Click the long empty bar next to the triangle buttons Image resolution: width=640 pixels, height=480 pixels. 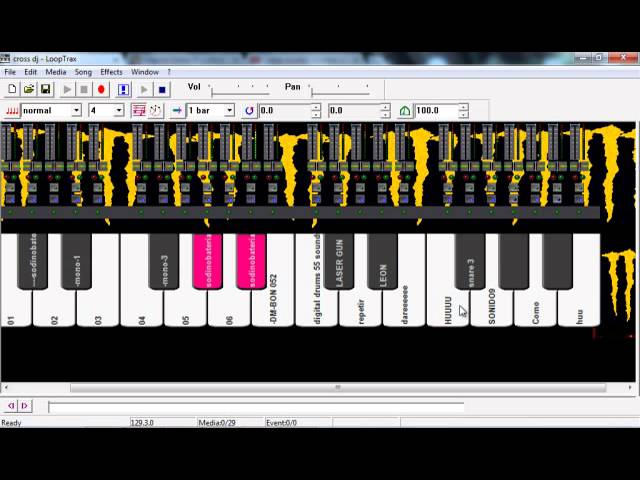pos(256,407)
